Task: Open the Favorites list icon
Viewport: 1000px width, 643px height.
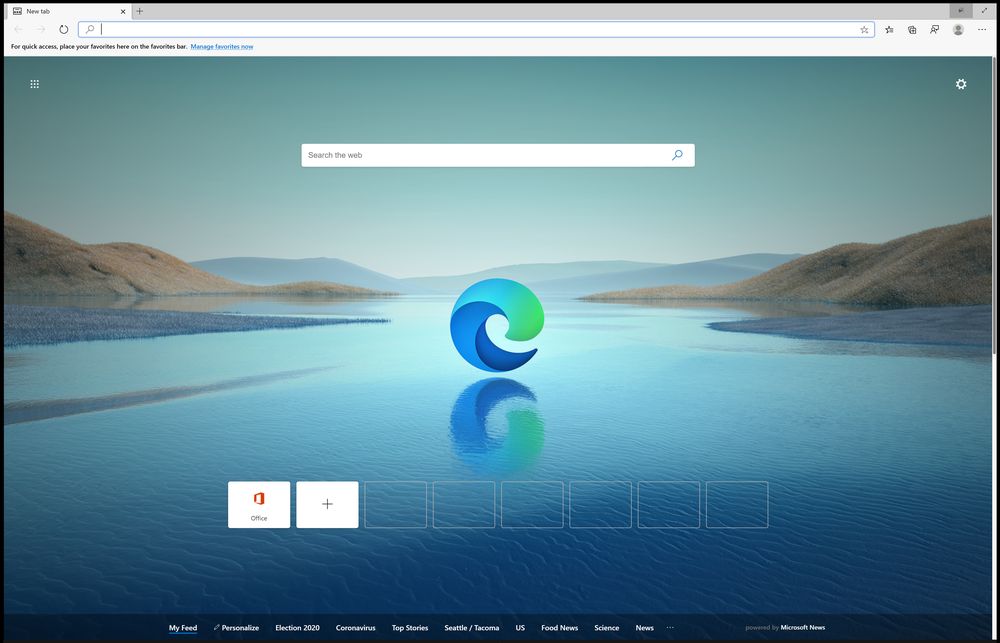Action: [889, 30]
